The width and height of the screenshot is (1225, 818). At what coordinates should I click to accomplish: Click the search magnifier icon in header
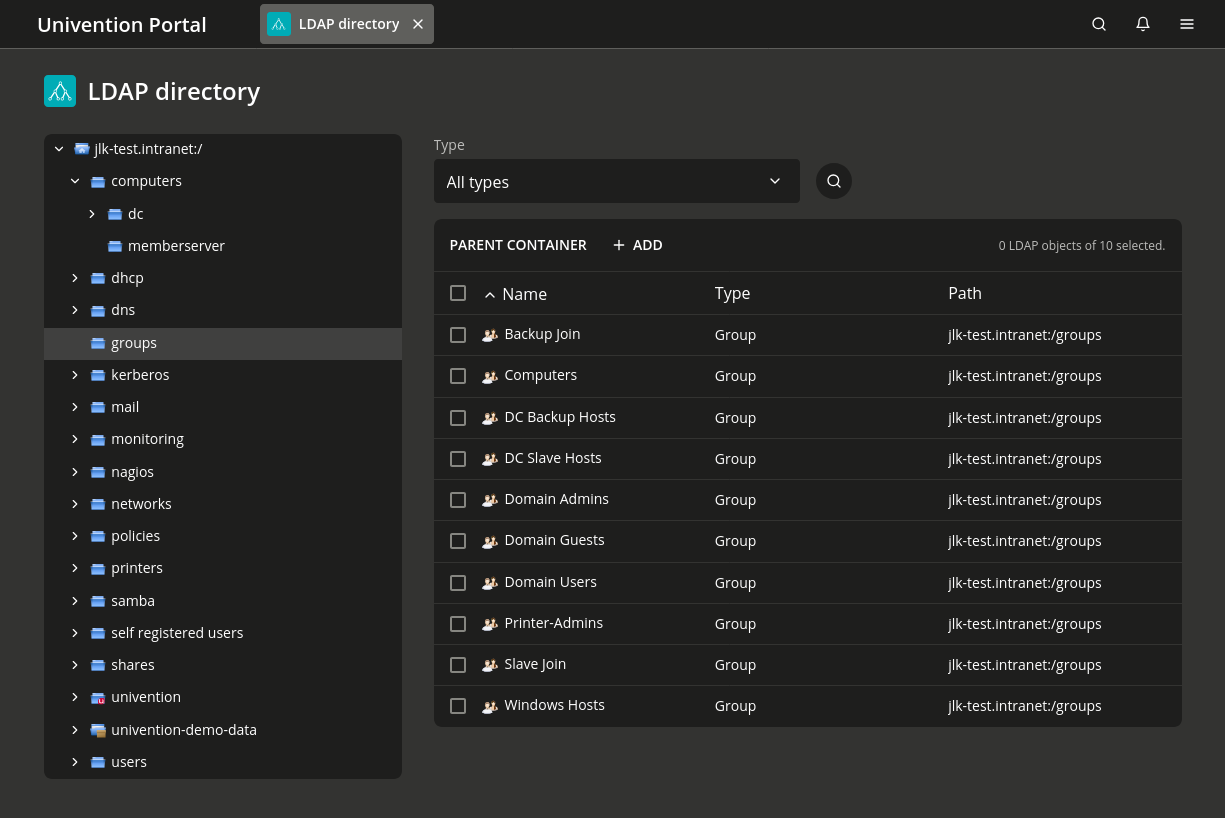point(1099,24)
